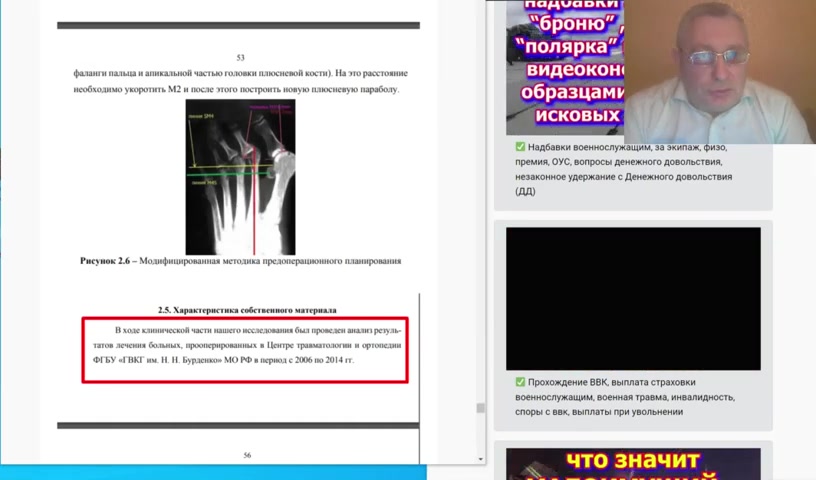Click the line "необходимо укоротить М2"
Image resolution: width=816 pixels, height=480 pixels.
click(236, 89)
